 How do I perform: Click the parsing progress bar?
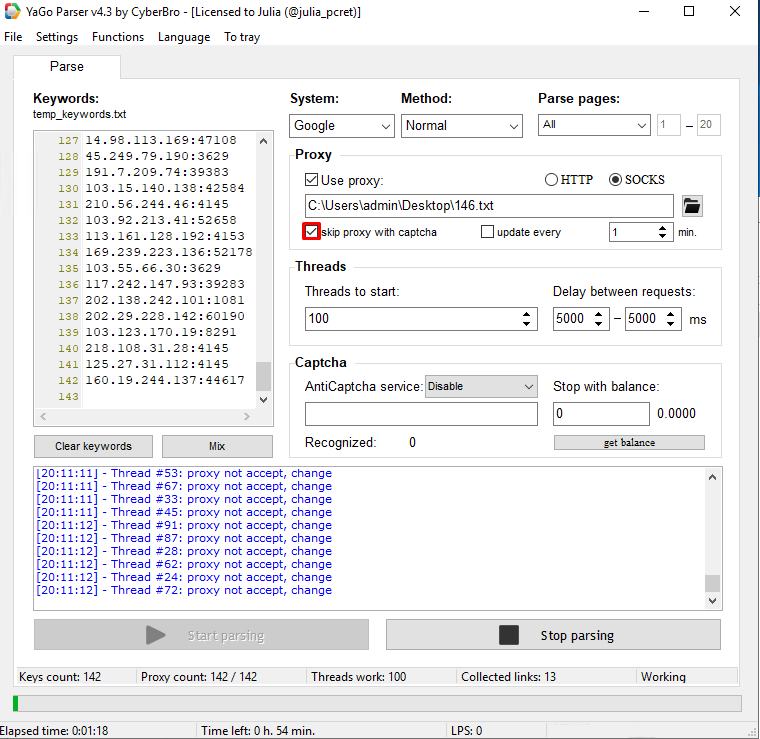[x=377, y=704]
